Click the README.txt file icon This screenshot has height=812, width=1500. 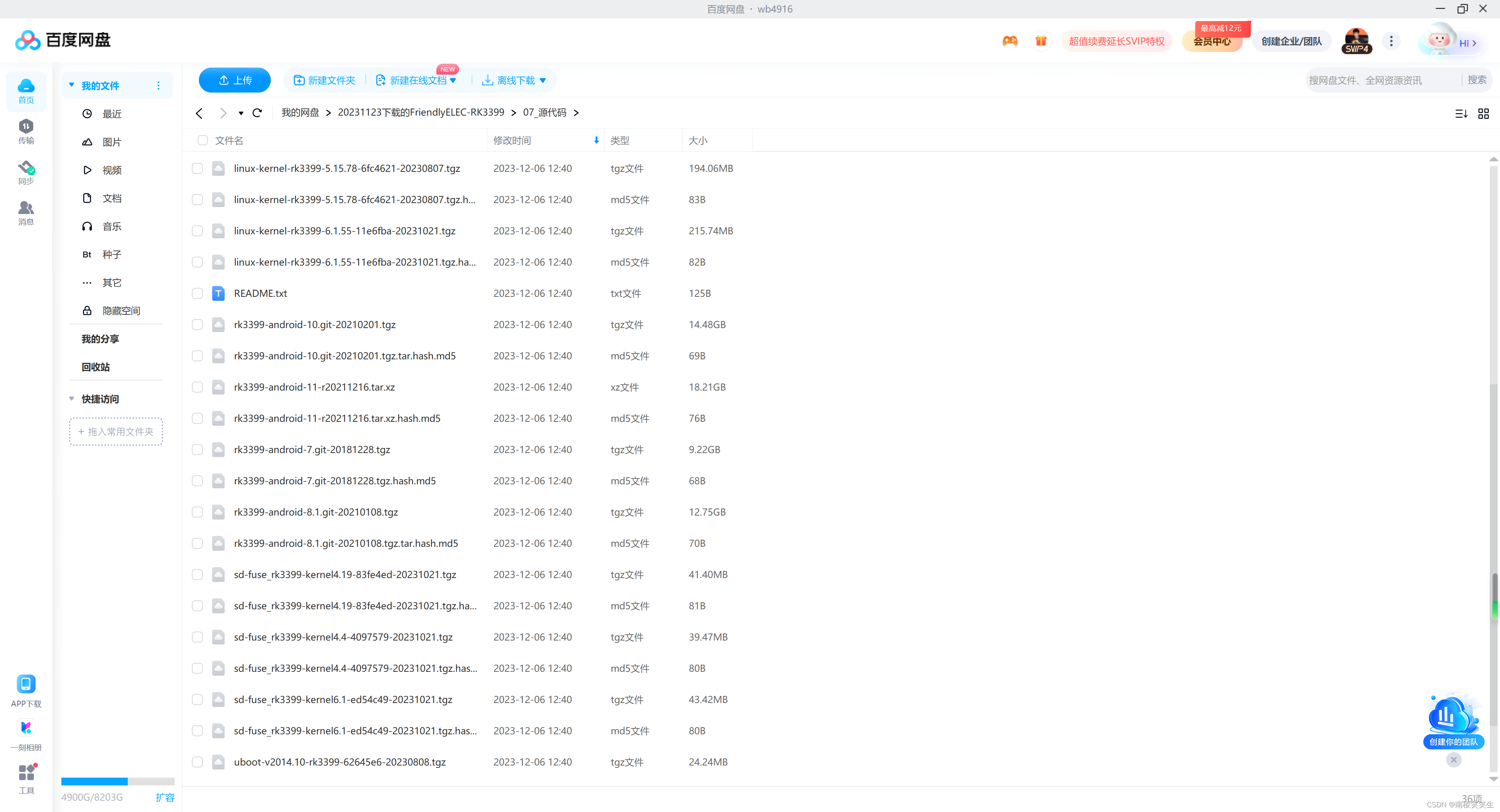pos(218,293)
